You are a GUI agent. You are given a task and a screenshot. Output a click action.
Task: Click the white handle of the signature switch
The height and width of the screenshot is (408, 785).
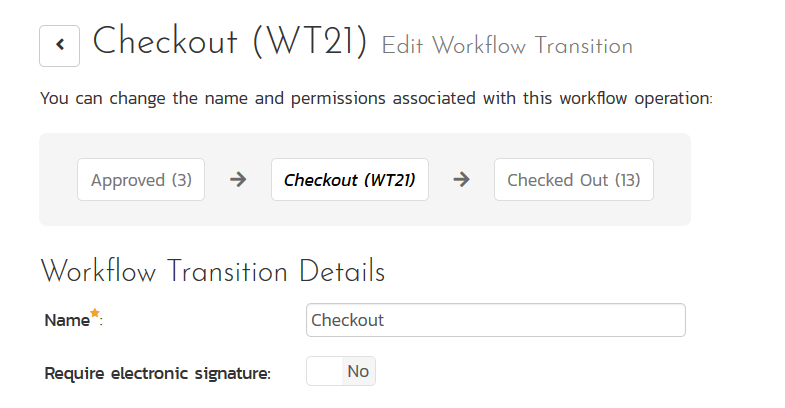click(324, 372)
